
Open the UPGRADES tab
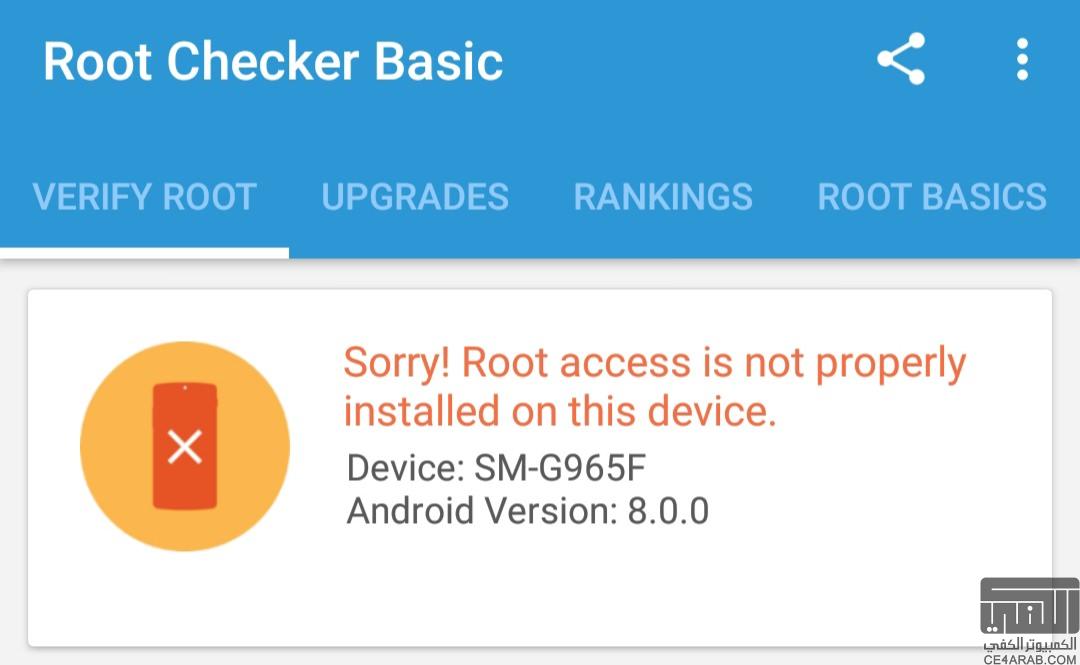415,197
